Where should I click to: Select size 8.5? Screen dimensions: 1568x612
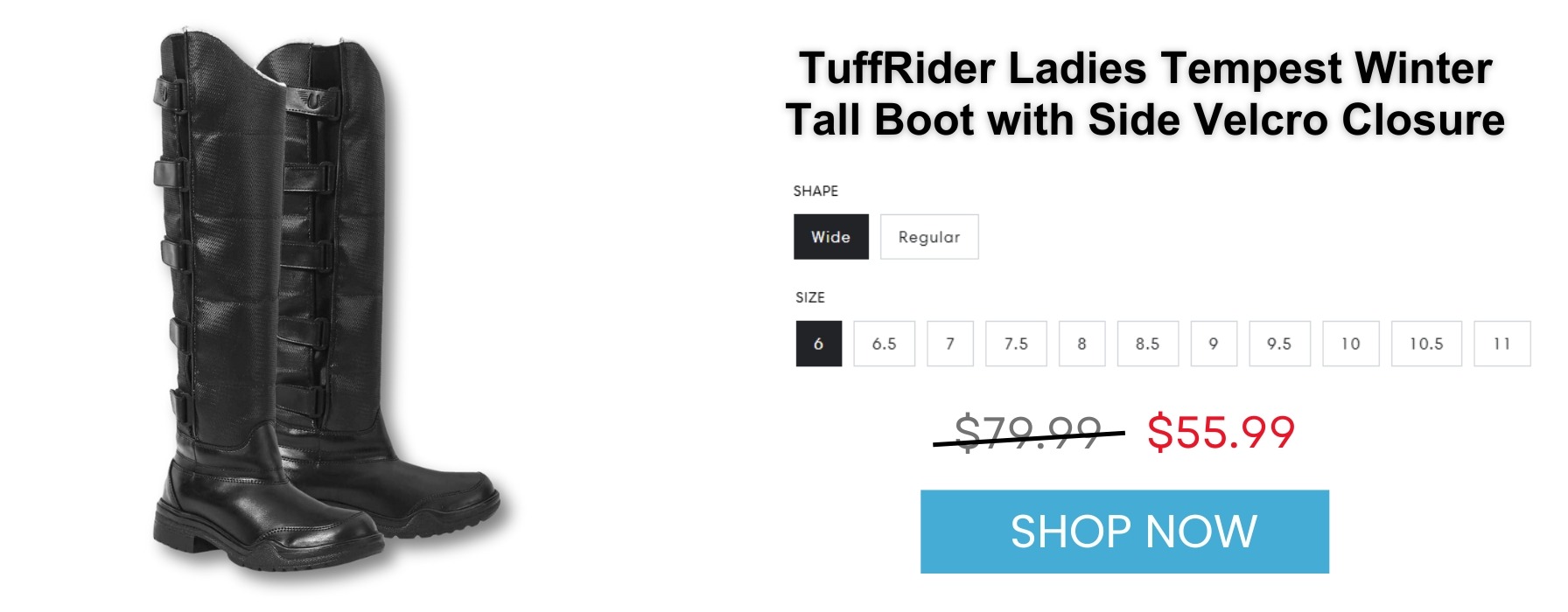[x=1148, y=344]
